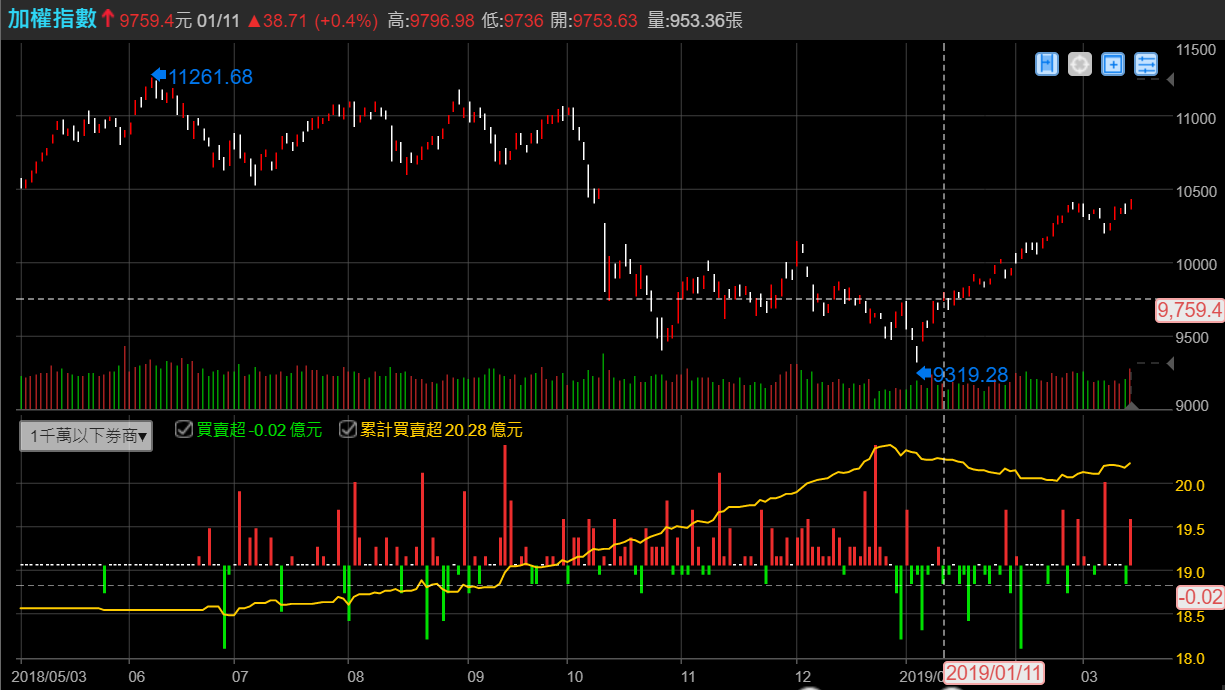Image resolution: width=1225 pixels, height=690 pixels.
Task: Open the chart settings sliders icon
Action: tap(1146, 64)
